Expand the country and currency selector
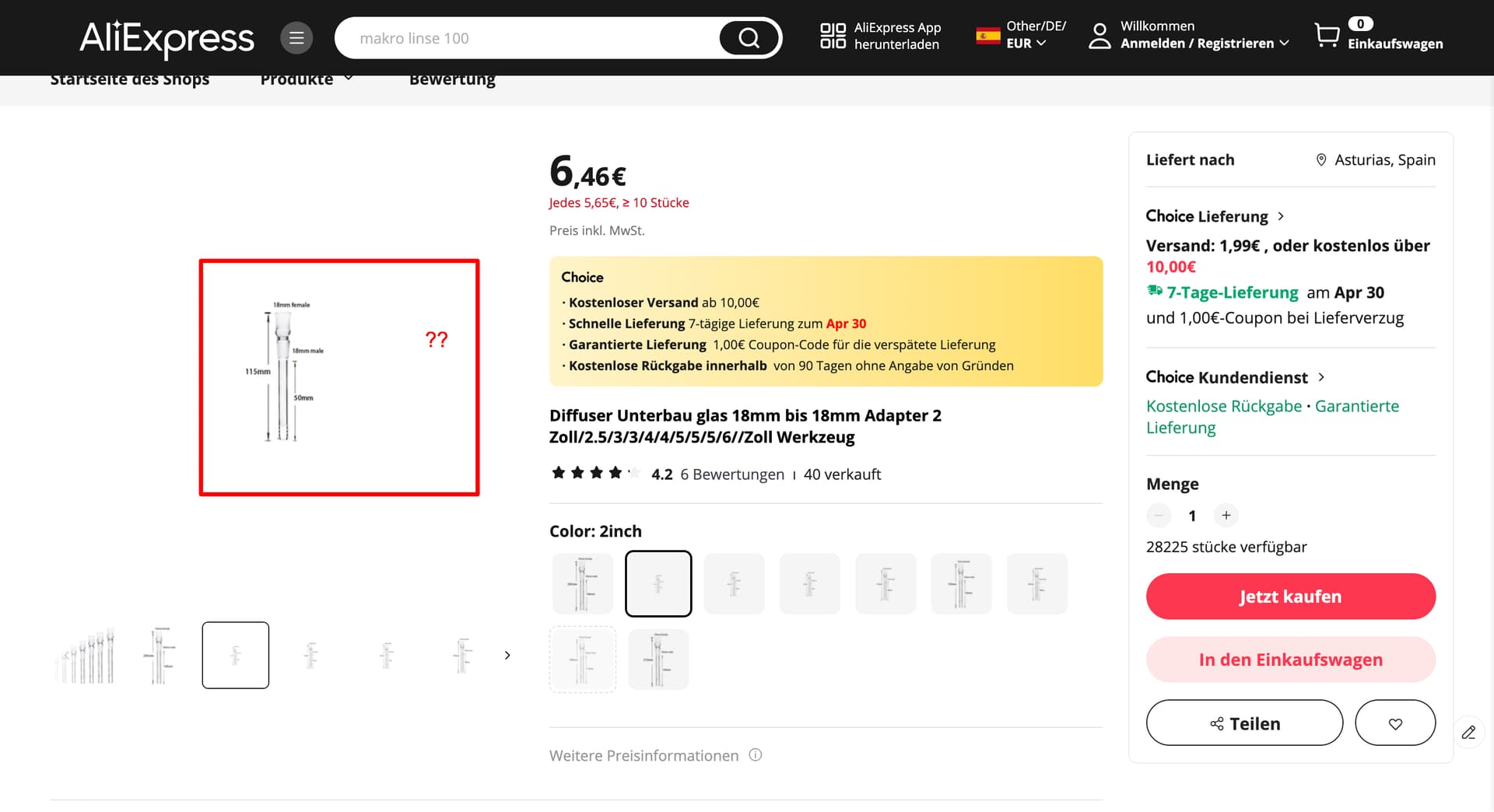 pos(1021,36)
